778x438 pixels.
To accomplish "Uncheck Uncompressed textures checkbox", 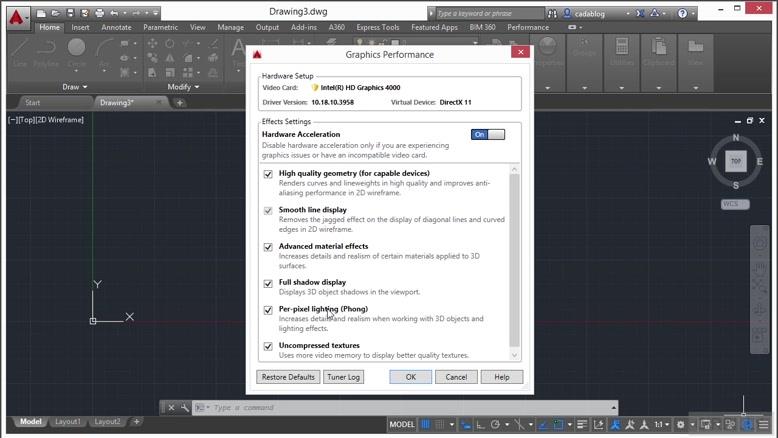I will click(268, 346).
